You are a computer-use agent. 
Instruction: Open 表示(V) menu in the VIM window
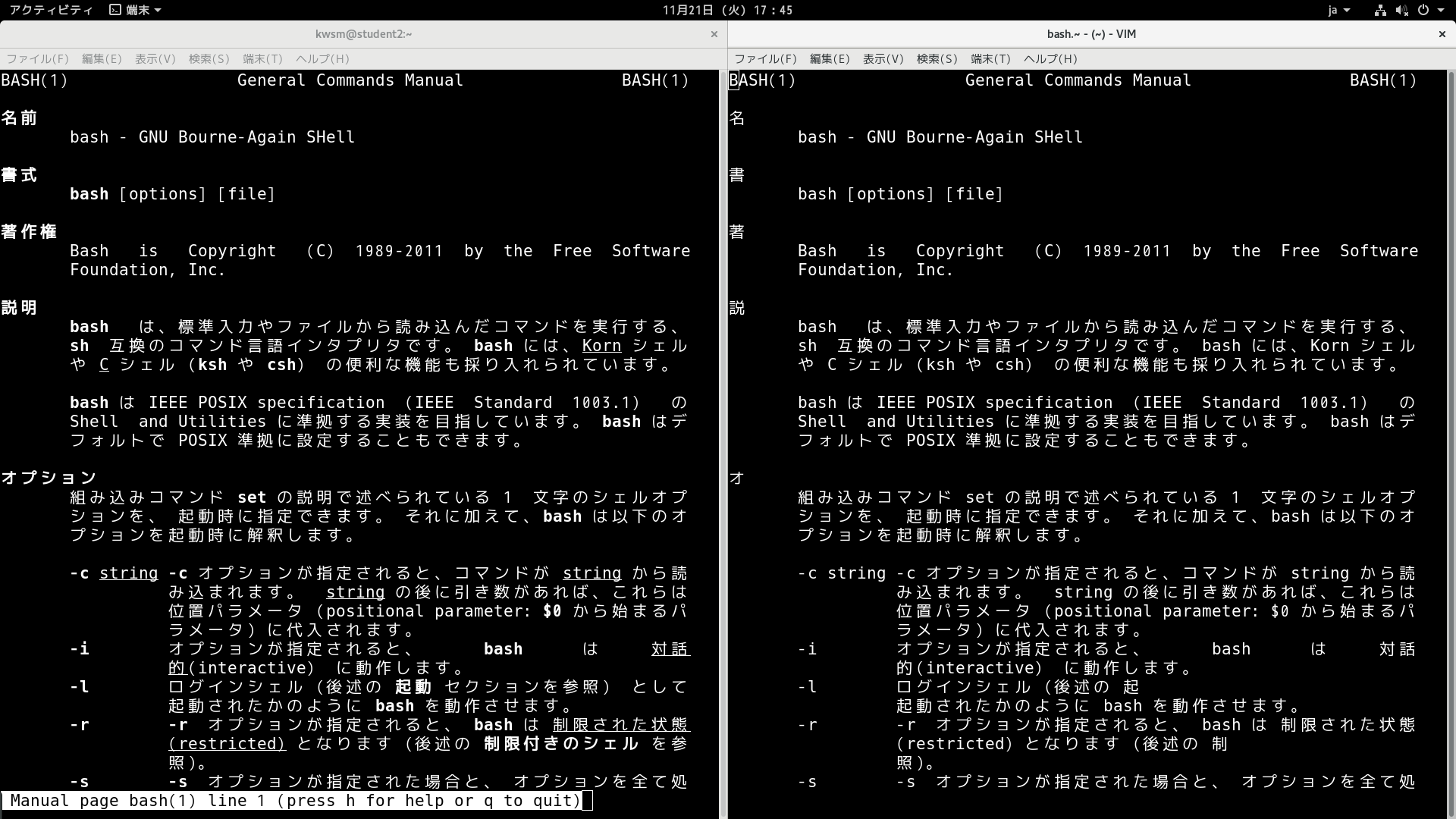pos(883,58)
